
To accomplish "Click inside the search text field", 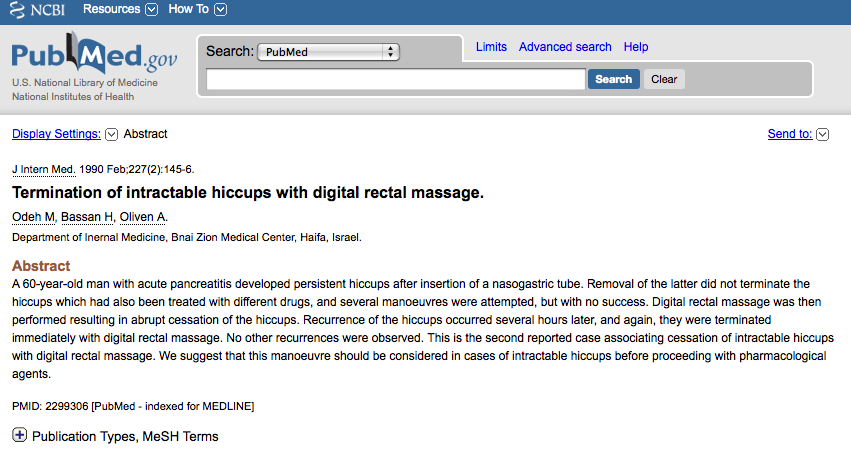I will coord(396,79).
